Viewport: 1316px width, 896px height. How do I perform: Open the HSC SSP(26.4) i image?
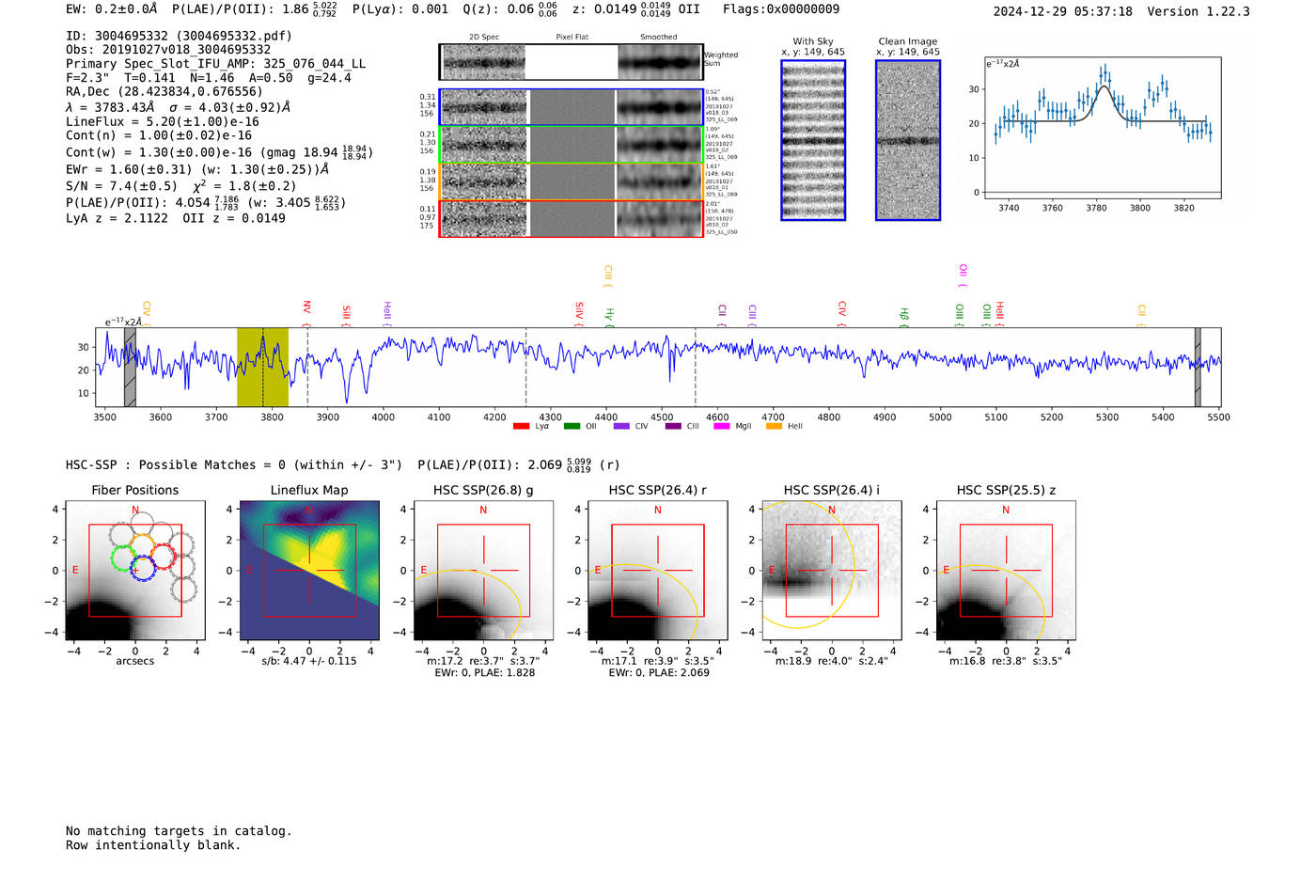tap(832, 570)
